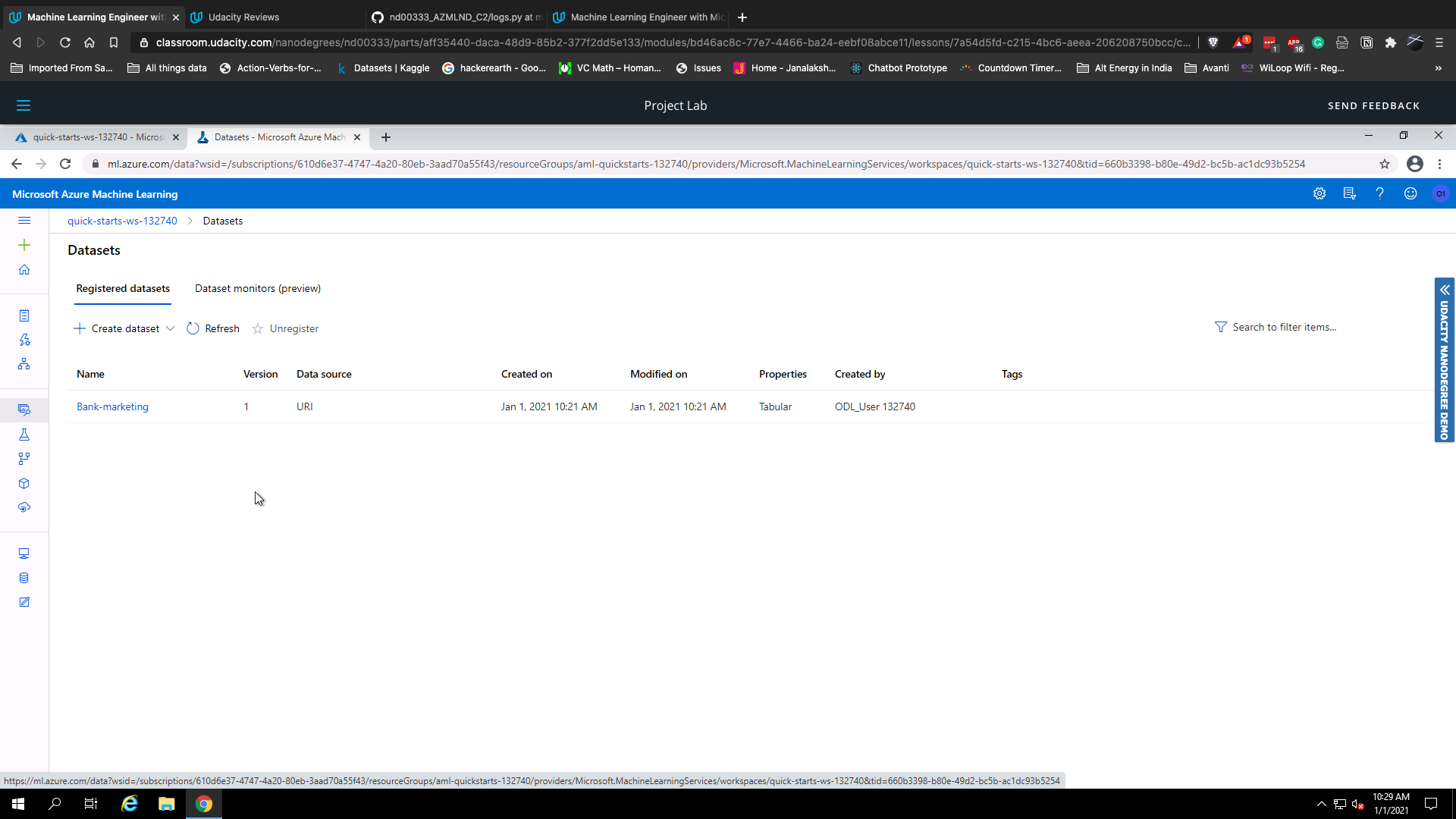Switch to Dataset monitors (preview) tab

tap(258, 288)
